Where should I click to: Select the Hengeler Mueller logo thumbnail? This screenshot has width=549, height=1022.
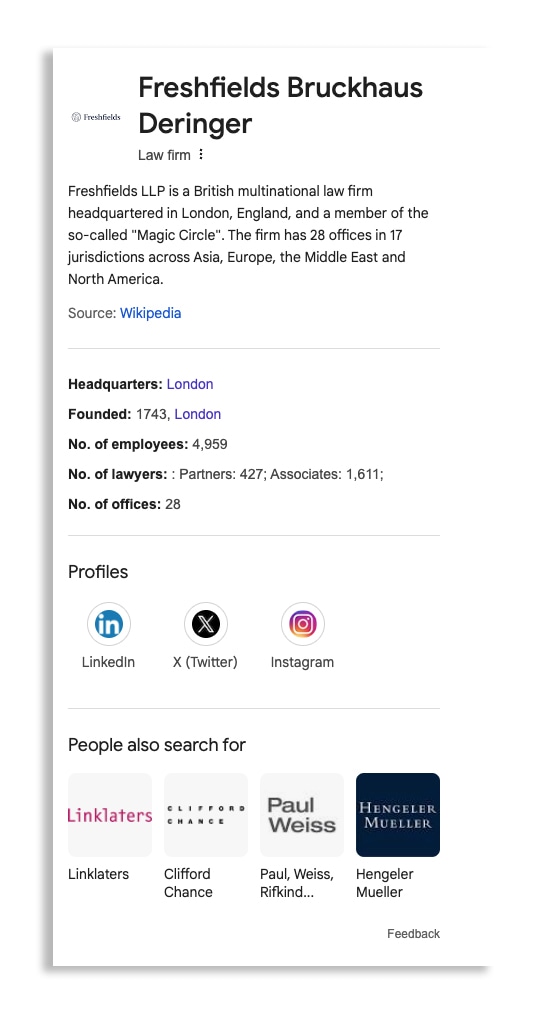point(398,815)
